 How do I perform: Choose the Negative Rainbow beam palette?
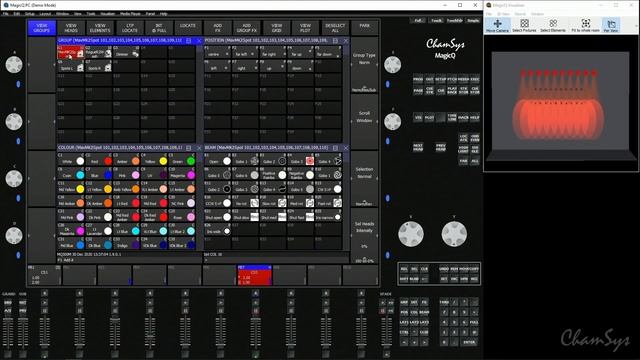[301, 174]
